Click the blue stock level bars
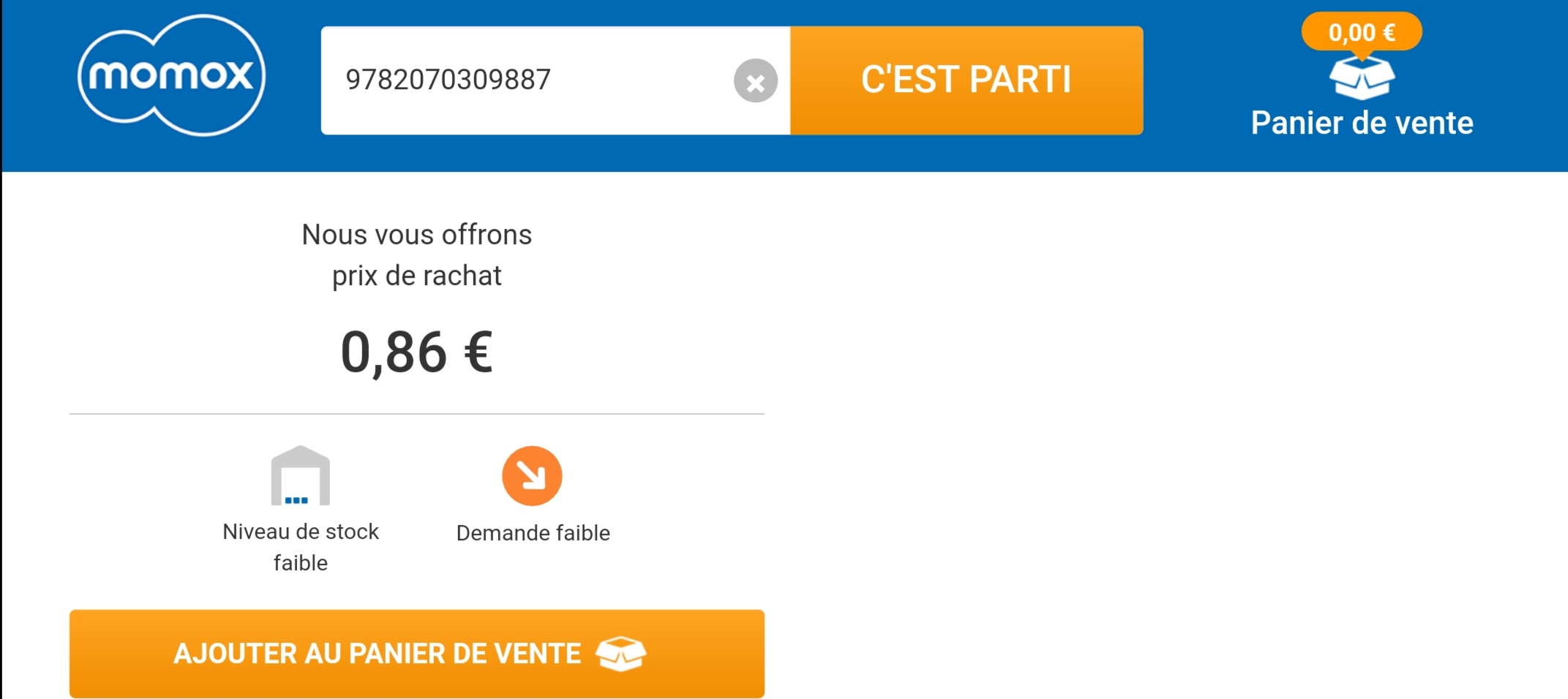 (297, 501)
